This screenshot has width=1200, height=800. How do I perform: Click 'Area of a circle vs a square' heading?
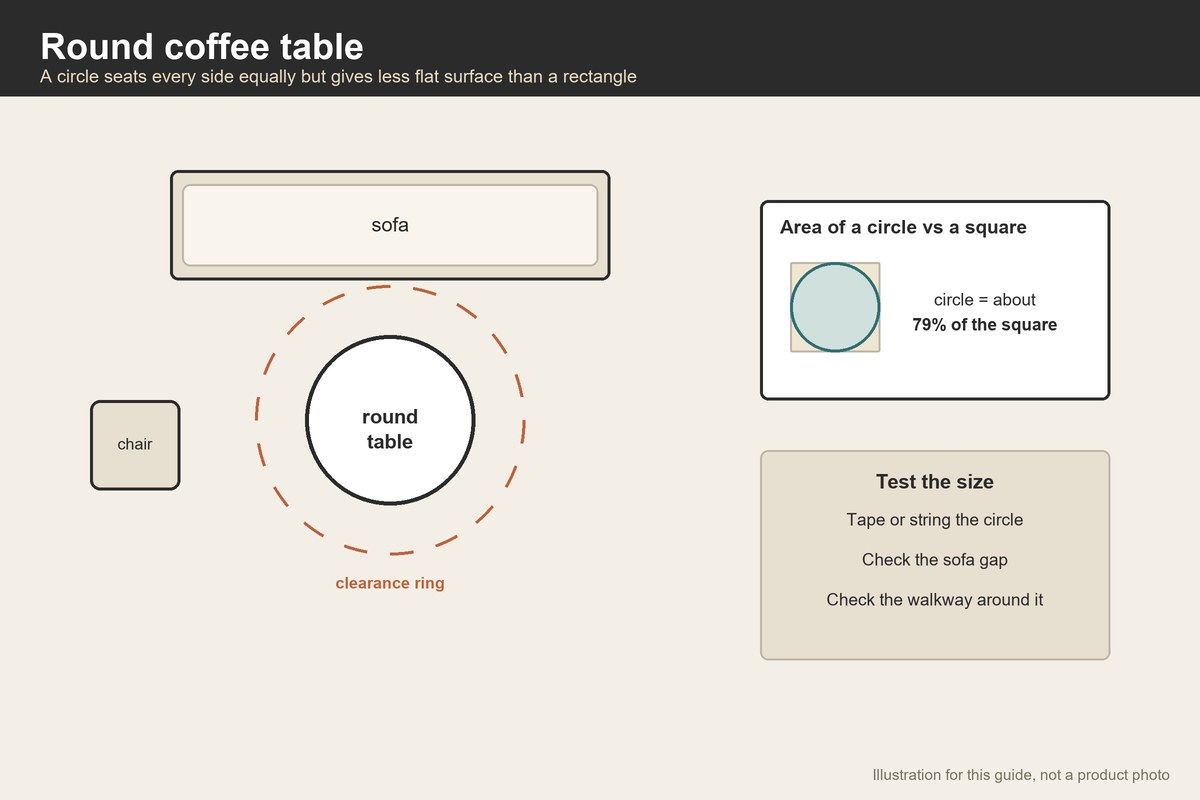[903, 227]
